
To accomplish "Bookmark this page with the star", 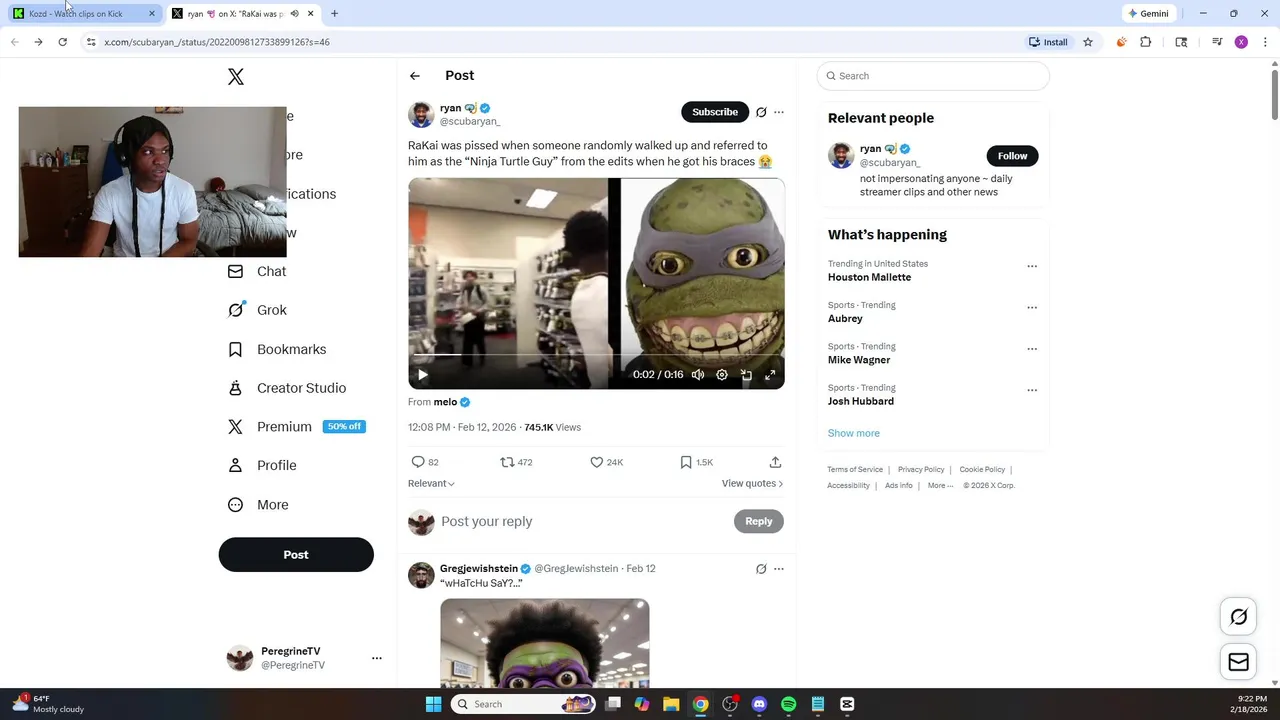I will pyautogui.click(x=1087, y=42).
